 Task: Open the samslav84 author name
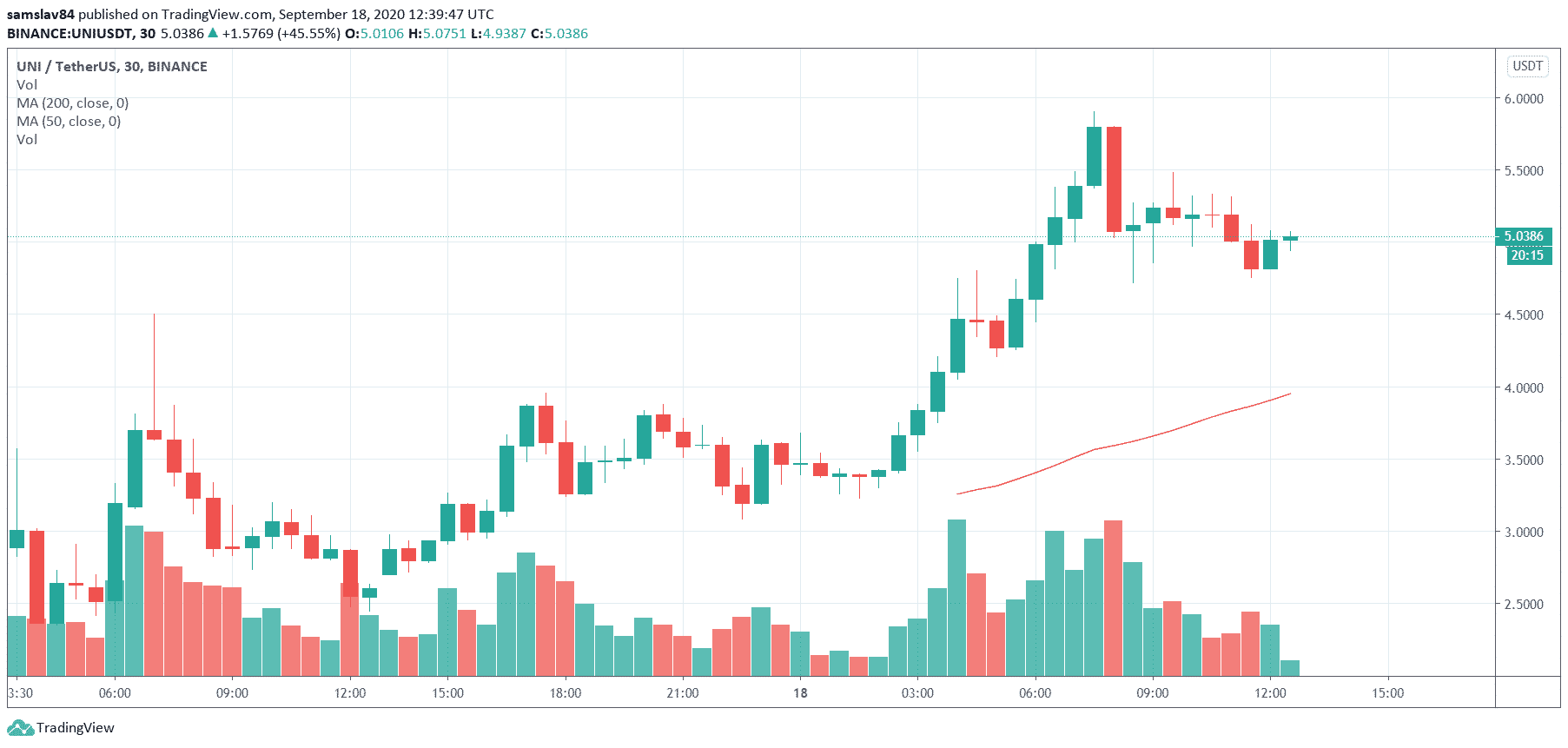(41, 15)
